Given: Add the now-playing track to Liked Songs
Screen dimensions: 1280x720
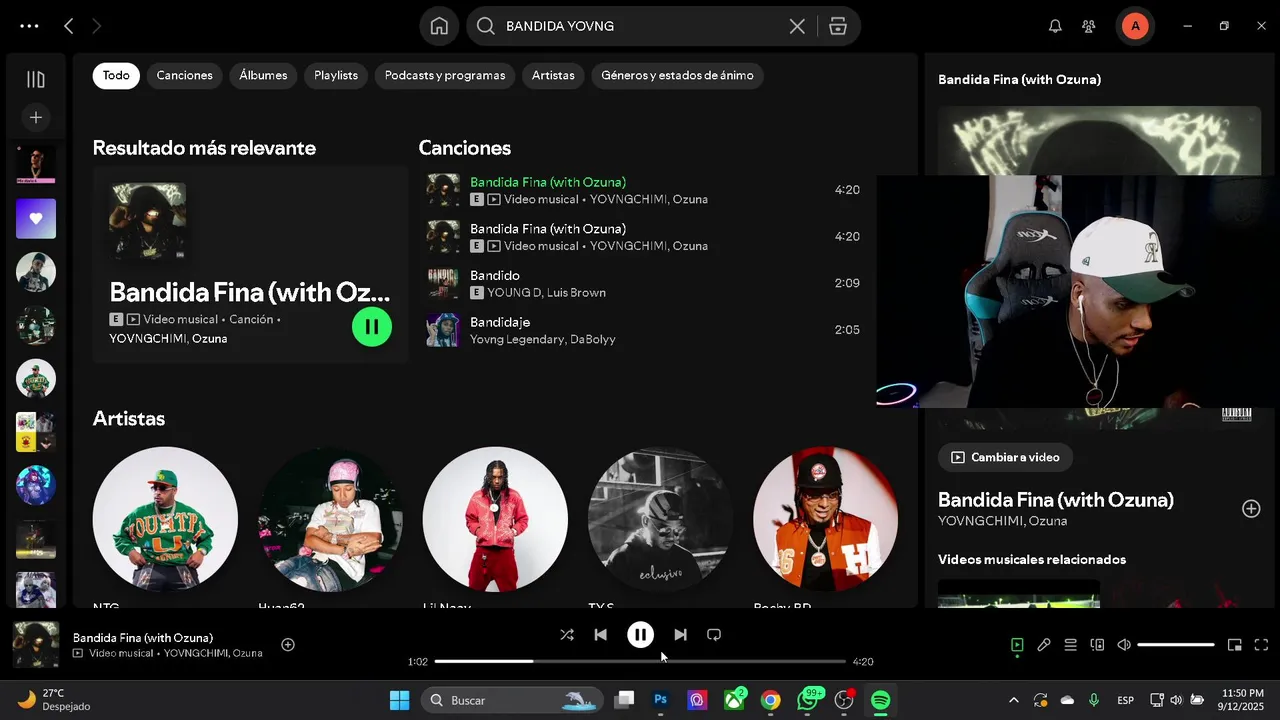Looking at the screenshot, I should [x=288, y=645].
